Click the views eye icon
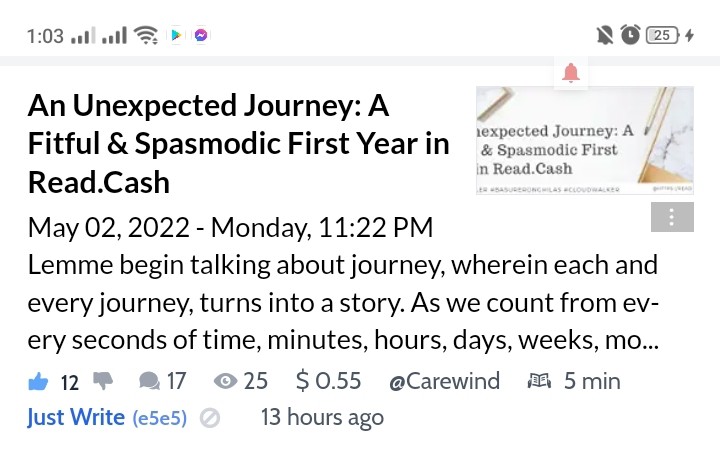Image resolution: width=720 pixels, height=450 pixels. (x=225, y=381)
